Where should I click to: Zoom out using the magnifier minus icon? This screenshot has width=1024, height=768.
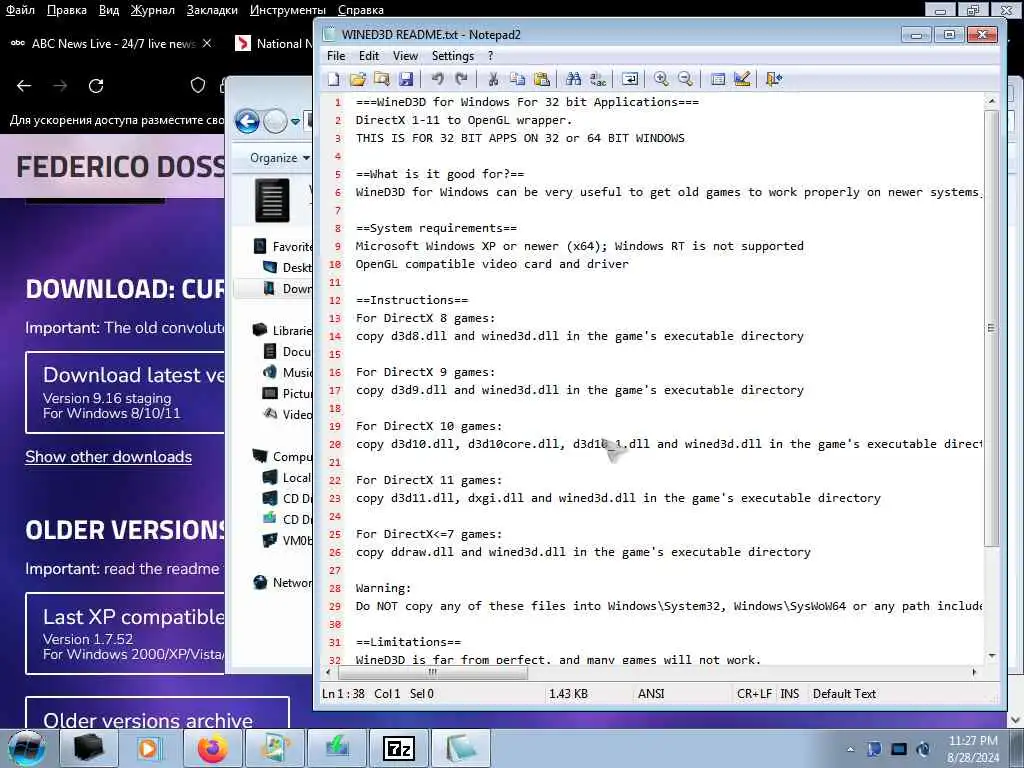[685, 79]
